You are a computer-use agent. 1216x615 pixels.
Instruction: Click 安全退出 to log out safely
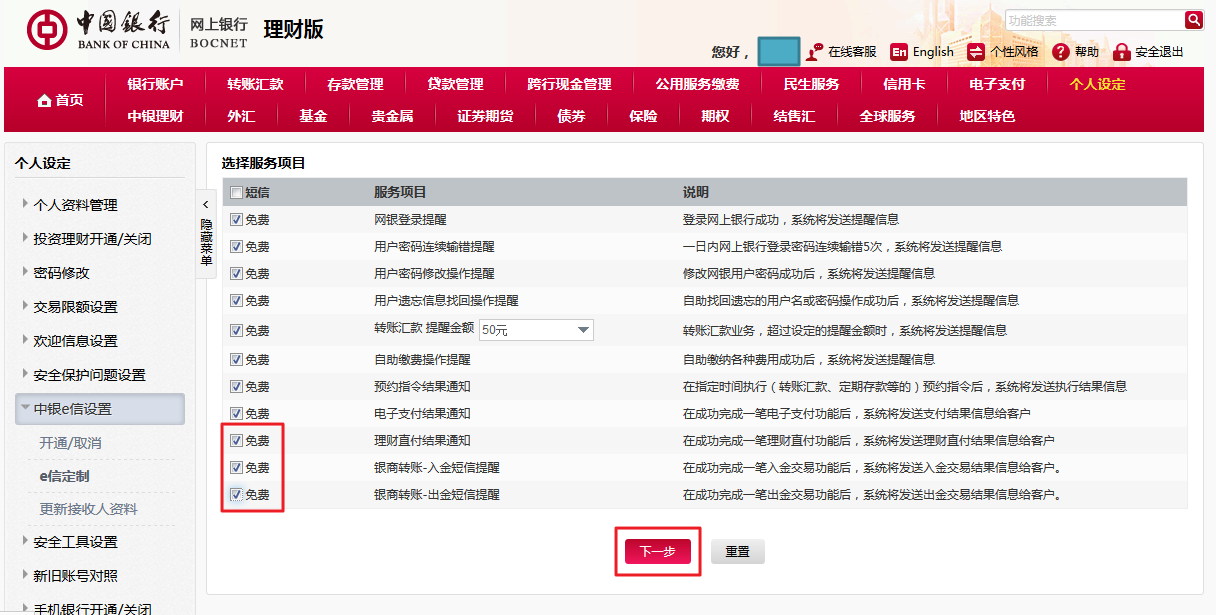[x=1148, y=52]
